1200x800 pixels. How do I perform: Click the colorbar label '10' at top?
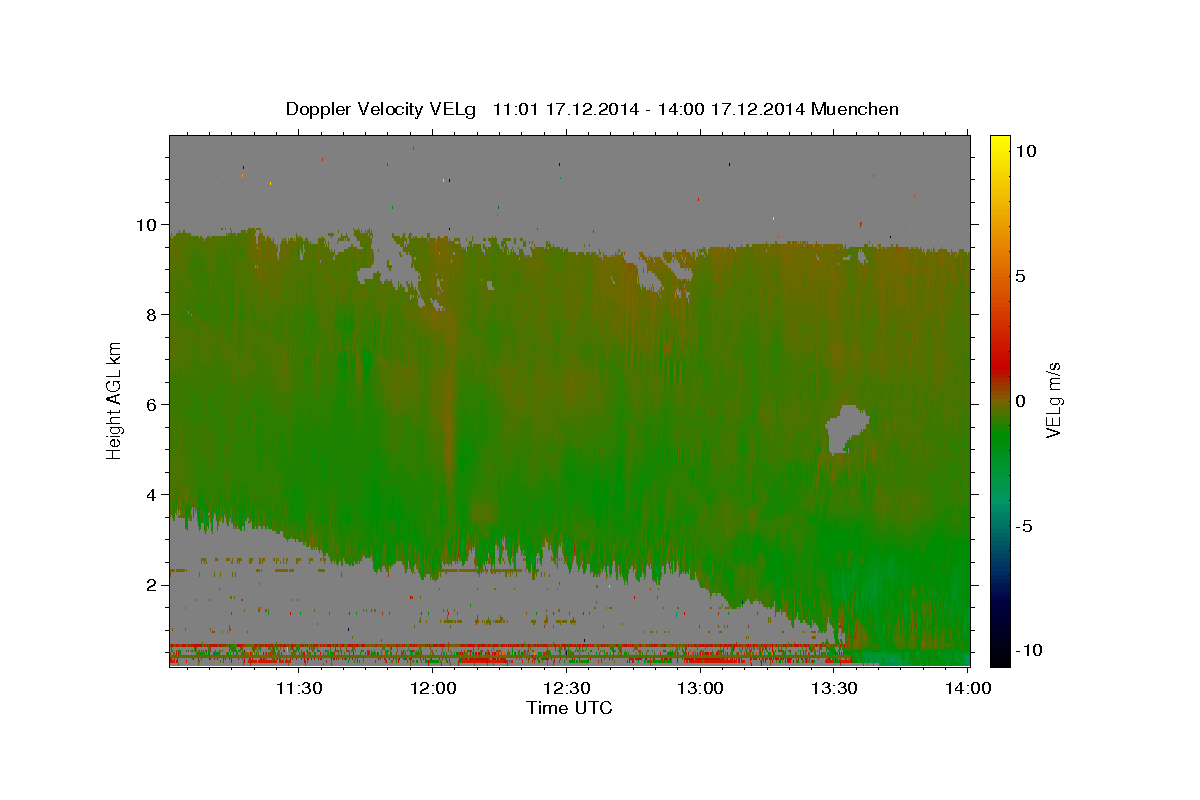click(x=1025, y=151)
